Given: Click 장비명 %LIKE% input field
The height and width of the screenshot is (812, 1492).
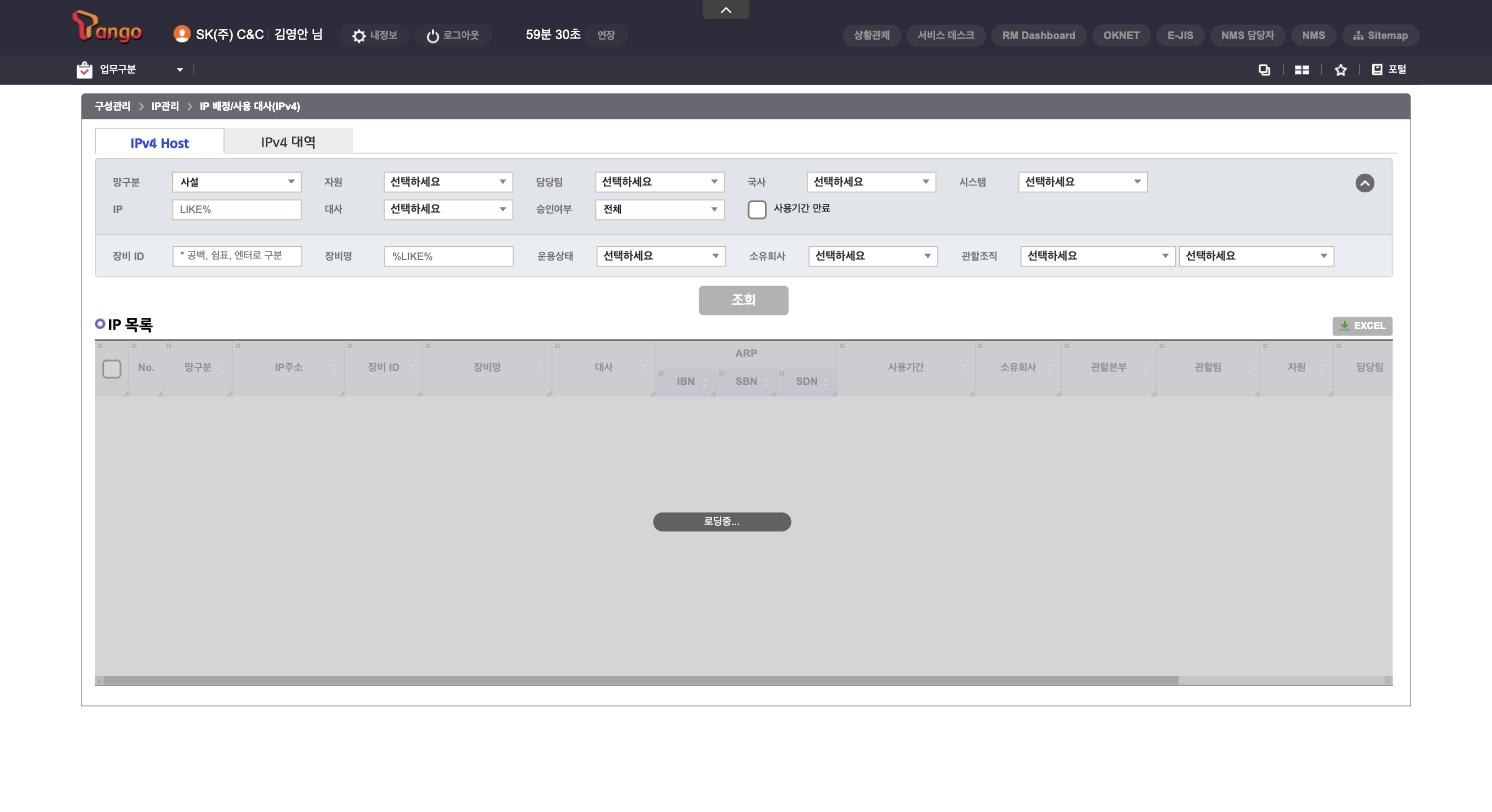Looking at the screenshot, I should (448, 256).
